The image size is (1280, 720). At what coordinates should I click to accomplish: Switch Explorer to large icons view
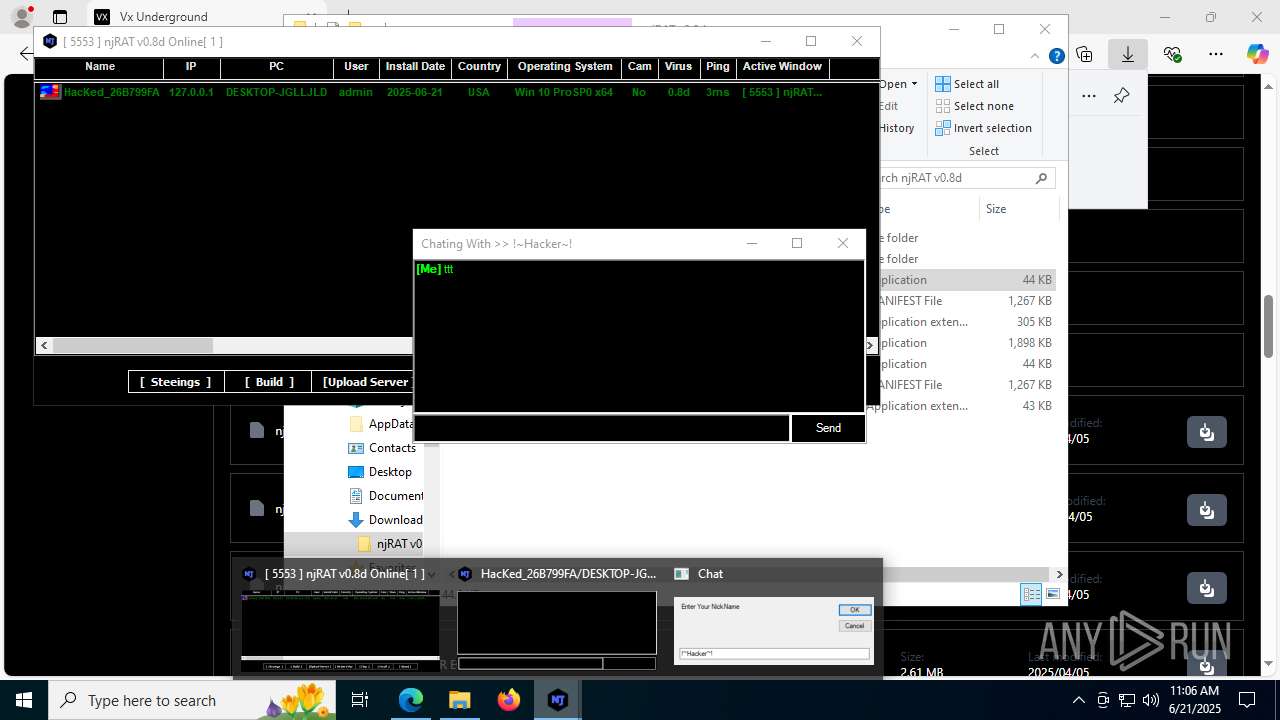point(1053,594)
